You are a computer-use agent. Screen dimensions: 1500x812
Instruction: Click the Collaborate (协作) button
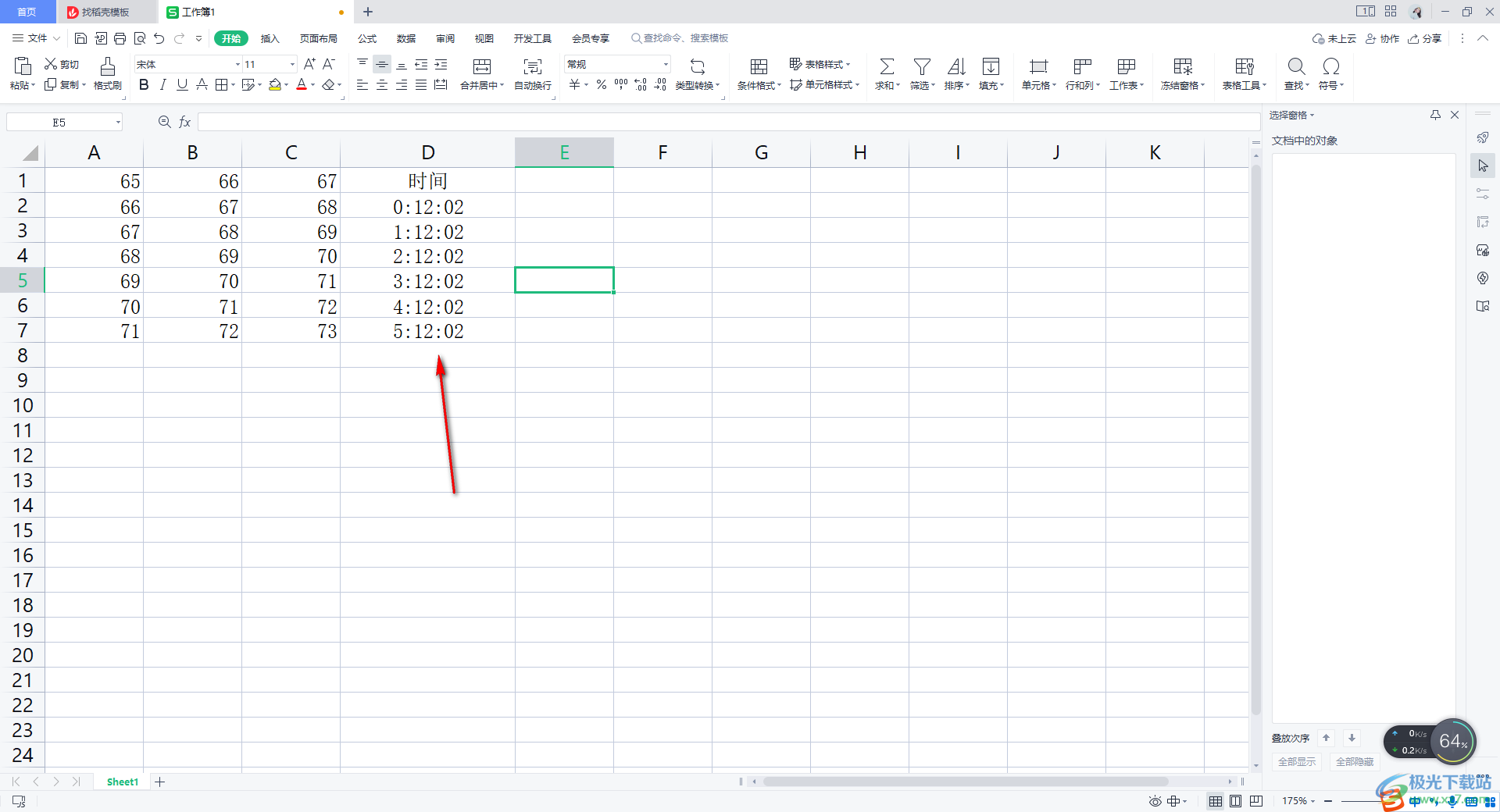pos(1382,38)
